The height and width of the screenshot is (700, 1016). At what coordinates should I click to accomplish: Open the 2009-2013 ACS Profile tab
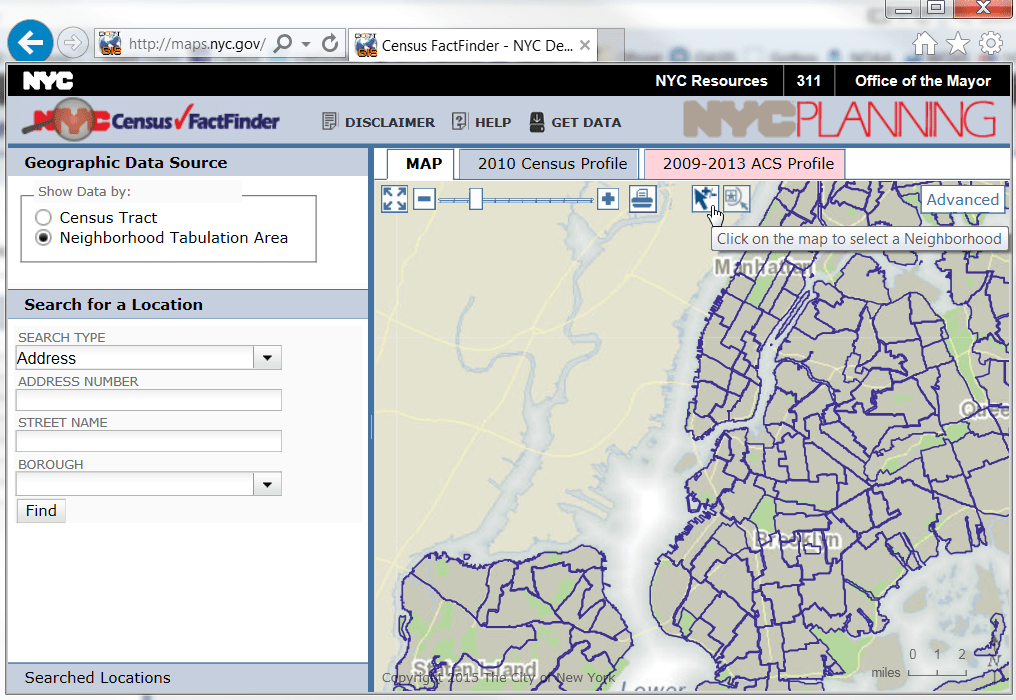(742, 163)
